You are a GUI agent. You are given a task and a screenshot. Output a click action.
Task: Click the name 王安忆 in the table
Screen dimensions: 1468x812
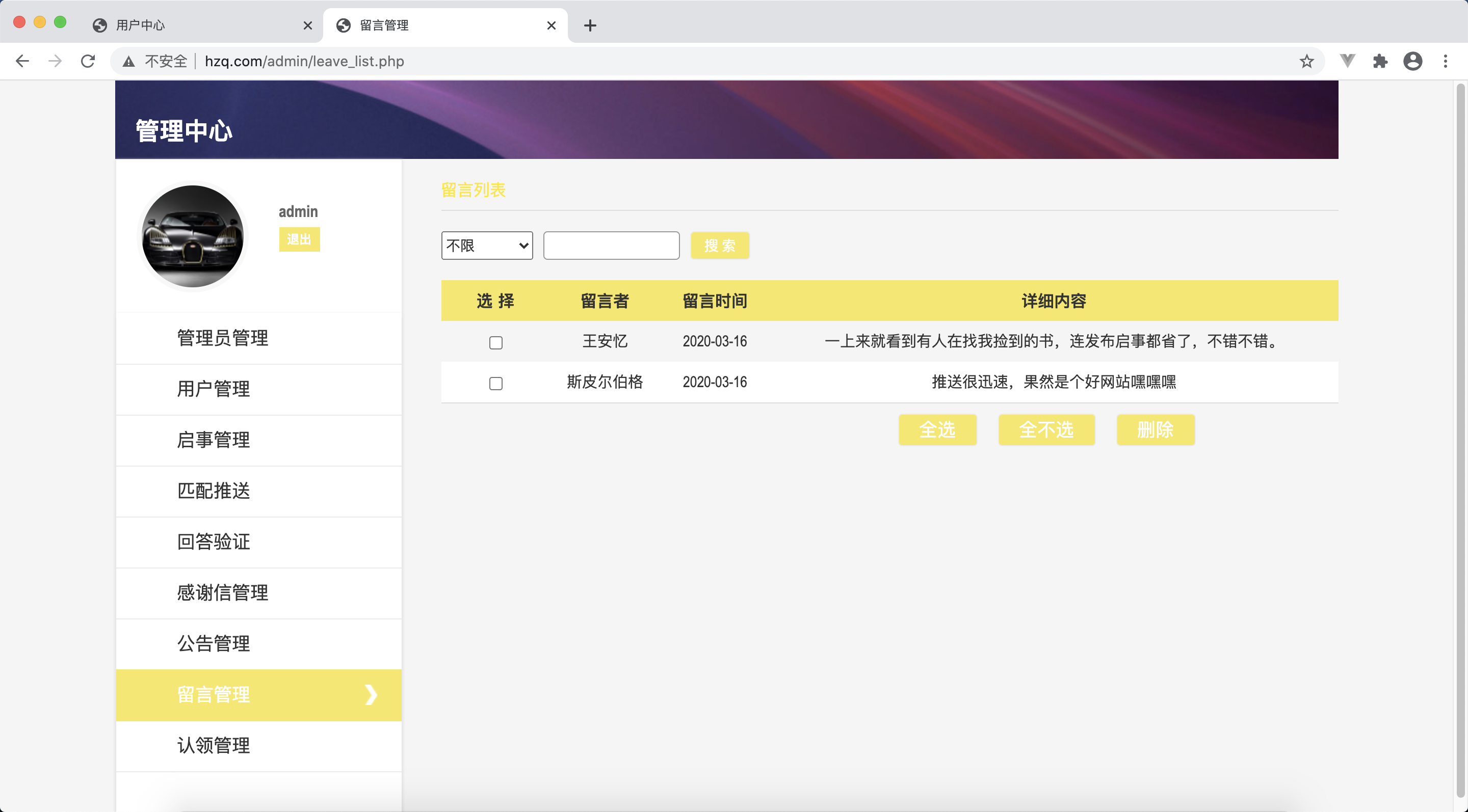(x=605, y=341)
